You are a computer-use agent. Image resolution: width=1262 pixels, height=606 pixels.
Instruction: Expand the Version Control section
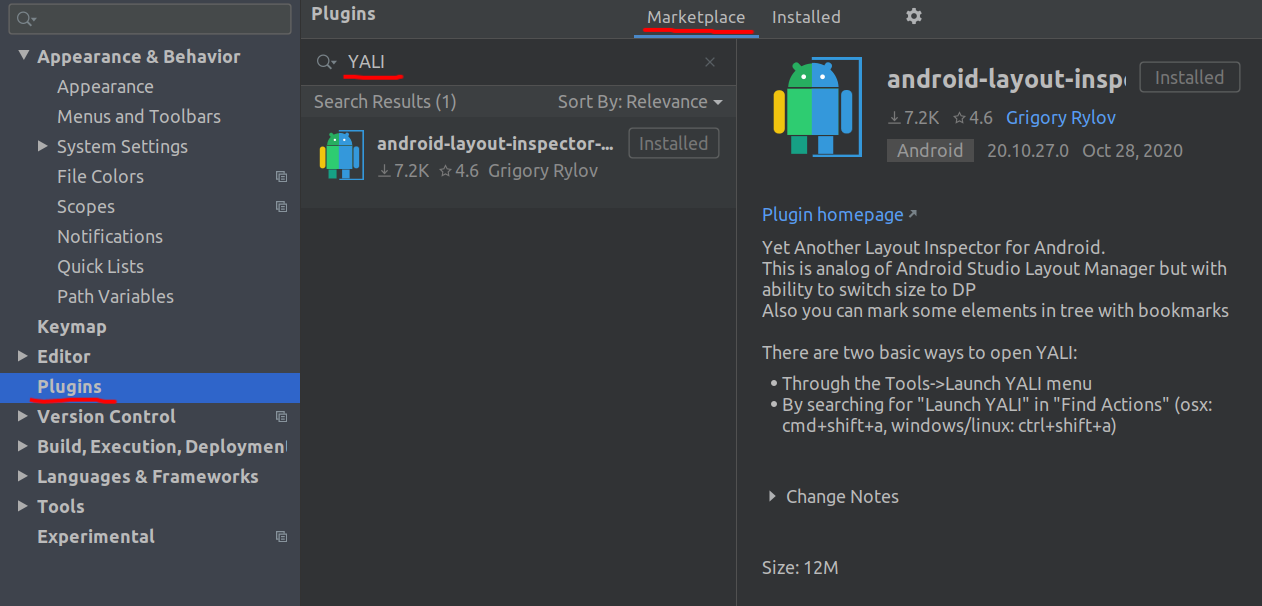pyautogui.click(x=23, y=416)
